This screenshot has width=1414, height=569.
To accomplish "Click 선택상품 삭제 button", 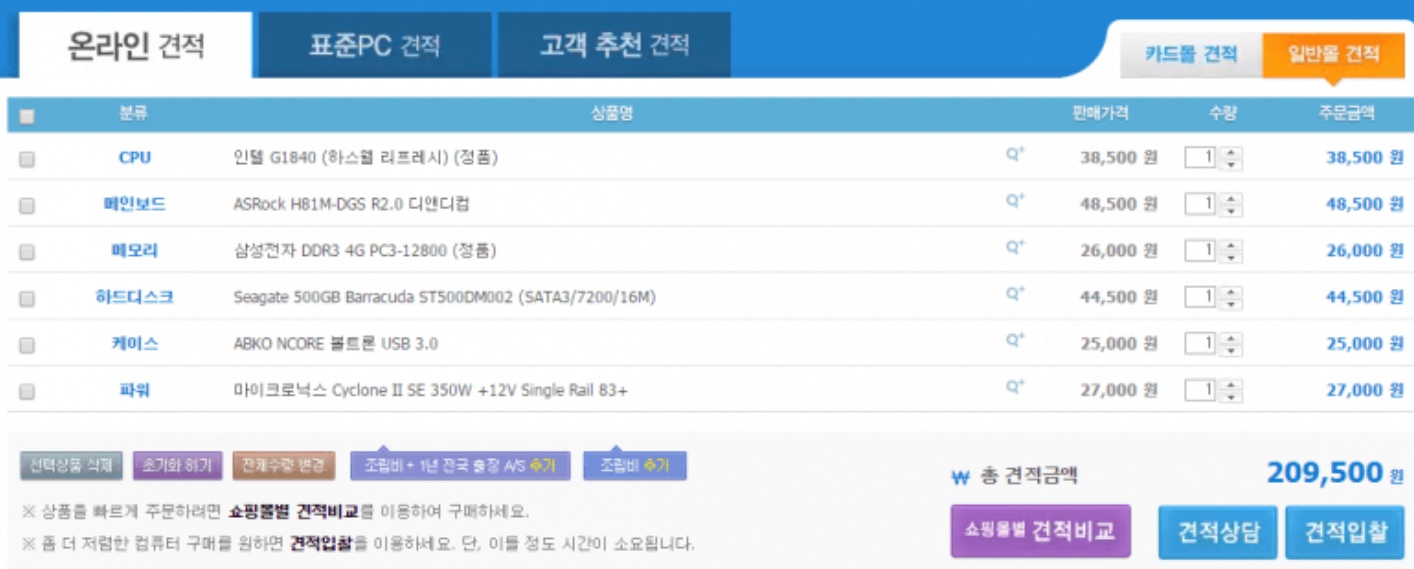I will (71, 466).
